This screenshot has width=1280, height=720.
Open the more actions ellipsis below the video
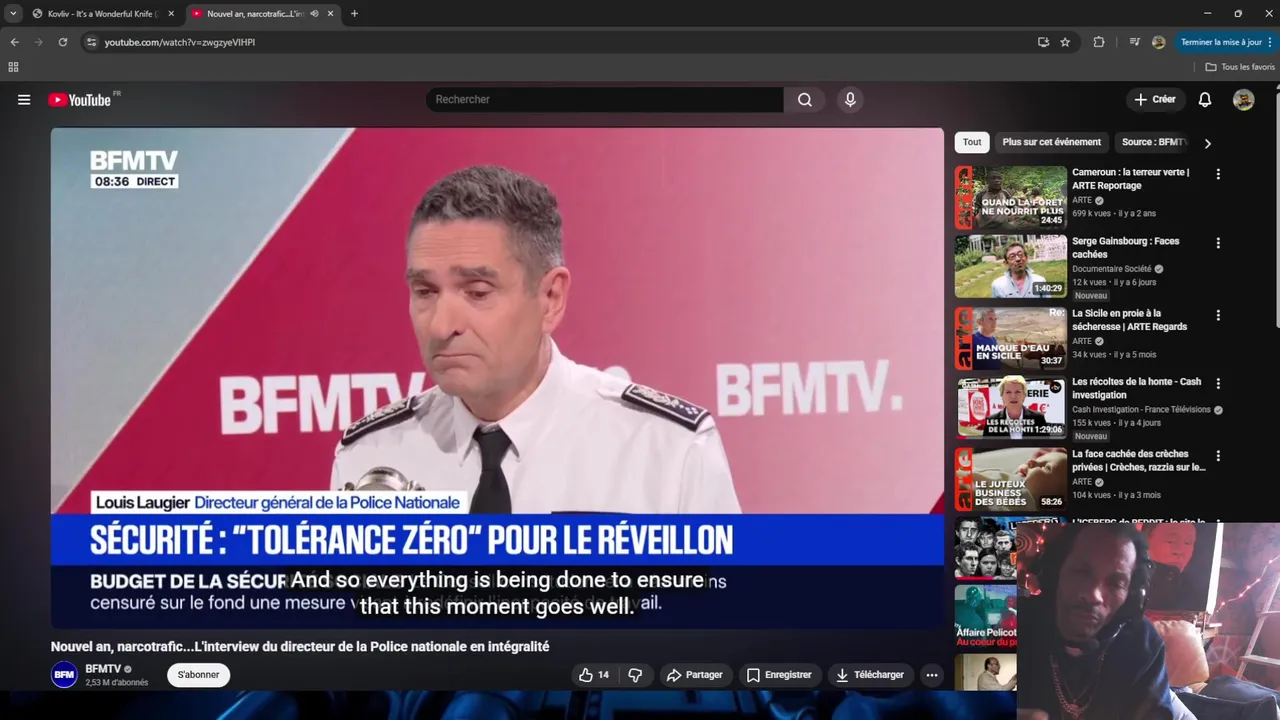[932, 675]
